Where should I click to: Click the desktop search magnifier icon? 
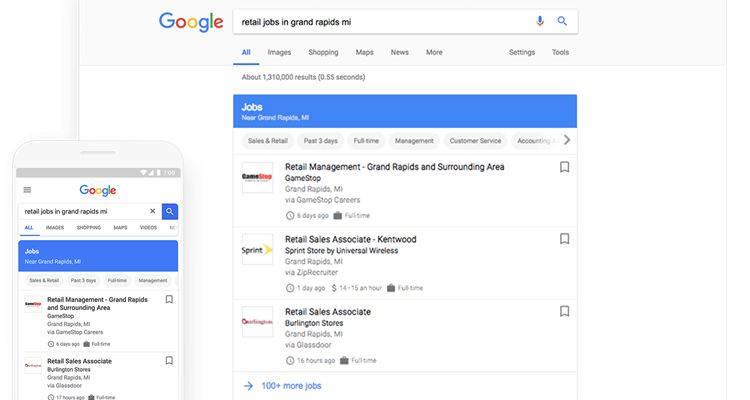coord(562,21)
